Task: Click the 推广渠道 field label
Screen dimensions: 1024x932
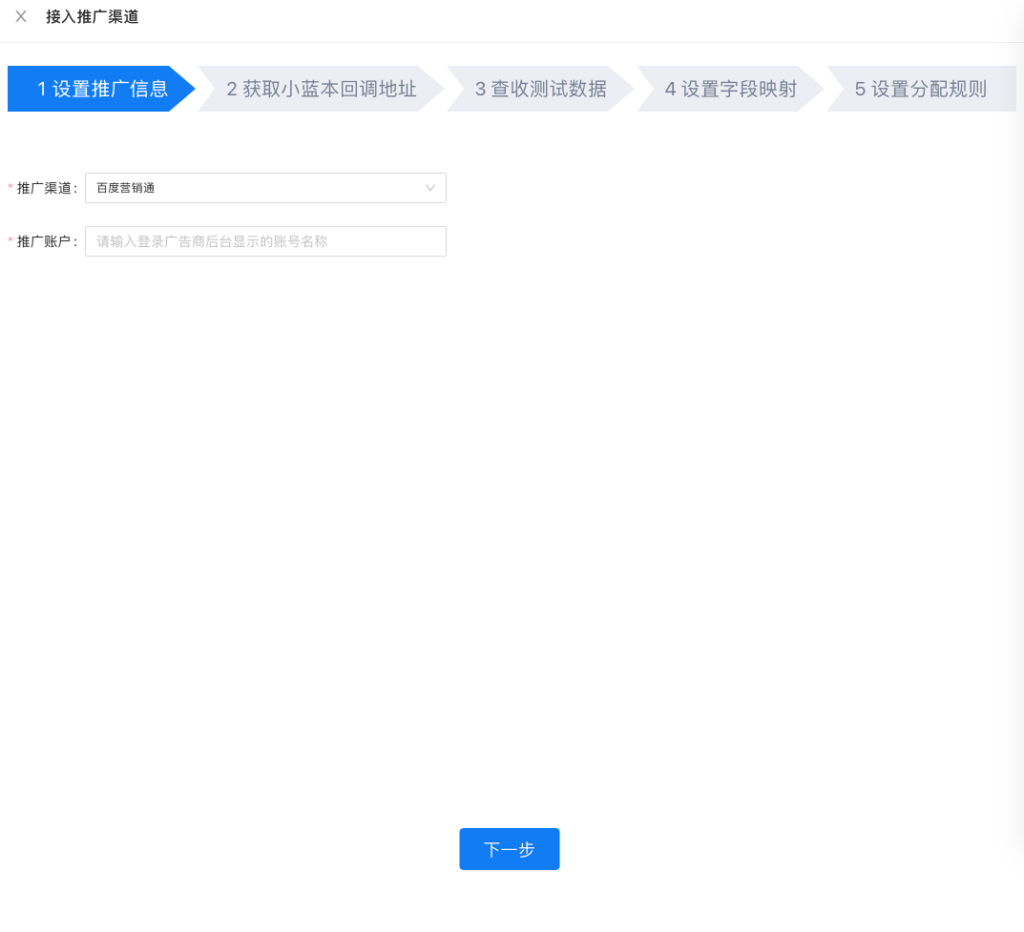Action: pyautogui.click(x=47, y=188)
